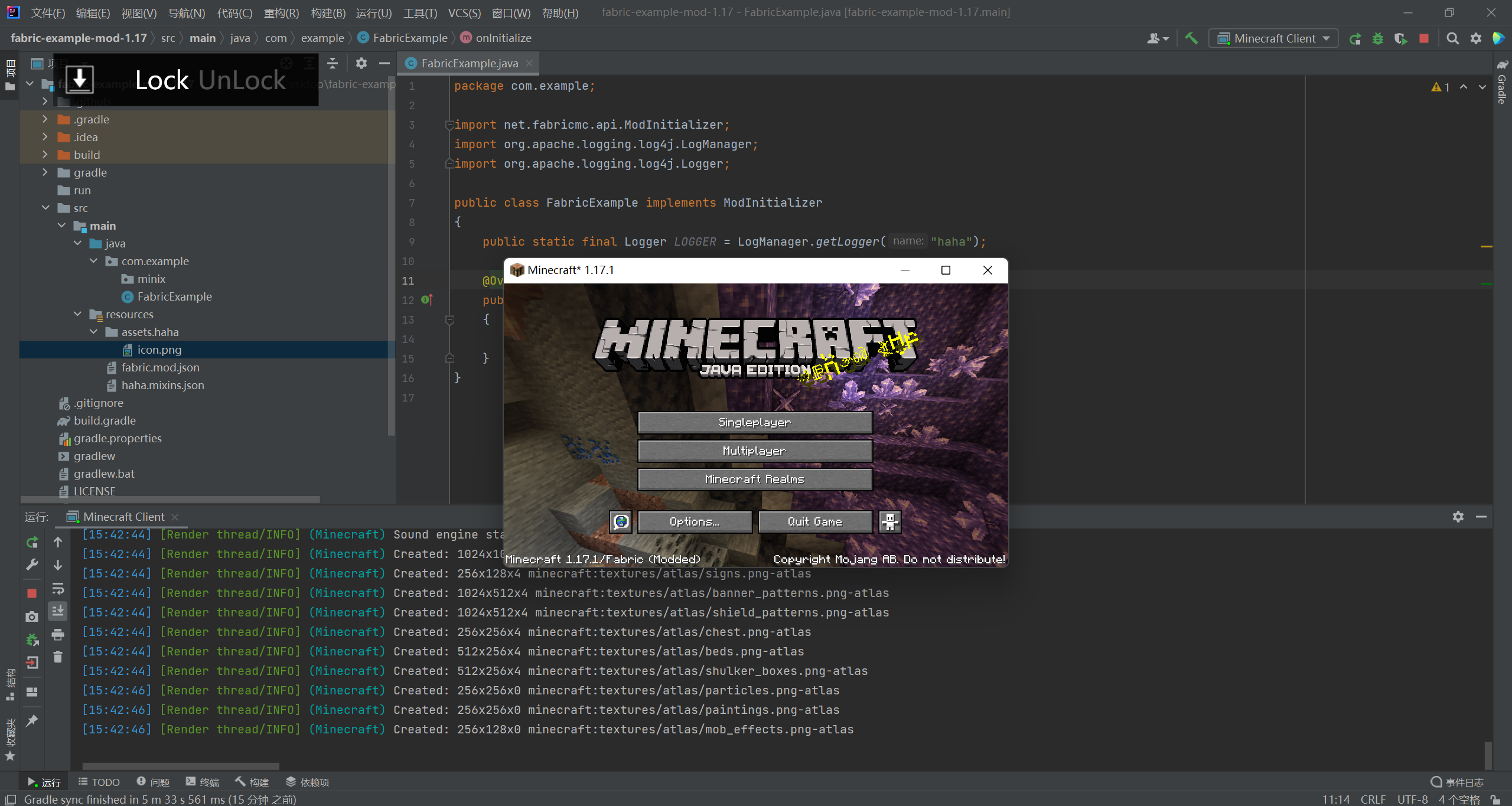Expand the build folder
Viewport: 1512px width, 806px height.
click(45, 155)
